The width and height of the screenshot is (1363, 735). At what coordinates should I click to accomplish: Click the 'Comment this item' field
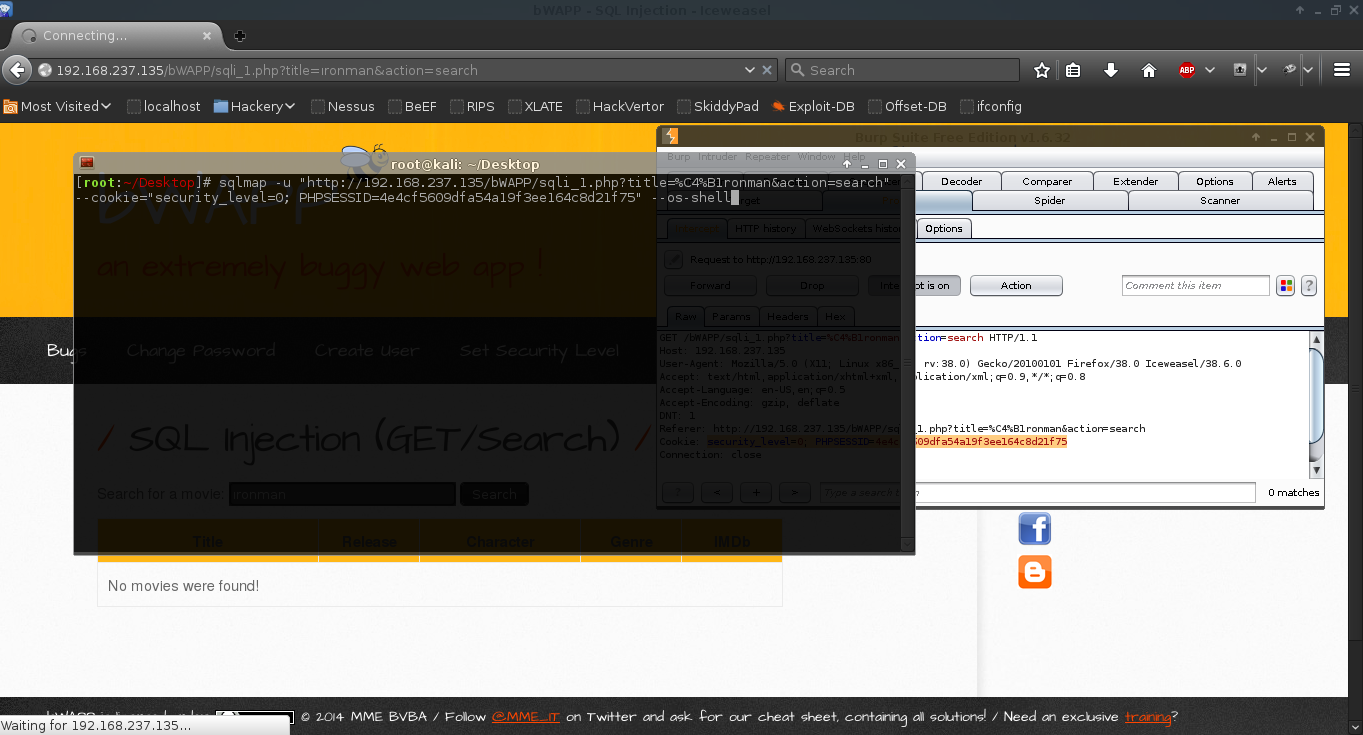(x=1195, y=286)
